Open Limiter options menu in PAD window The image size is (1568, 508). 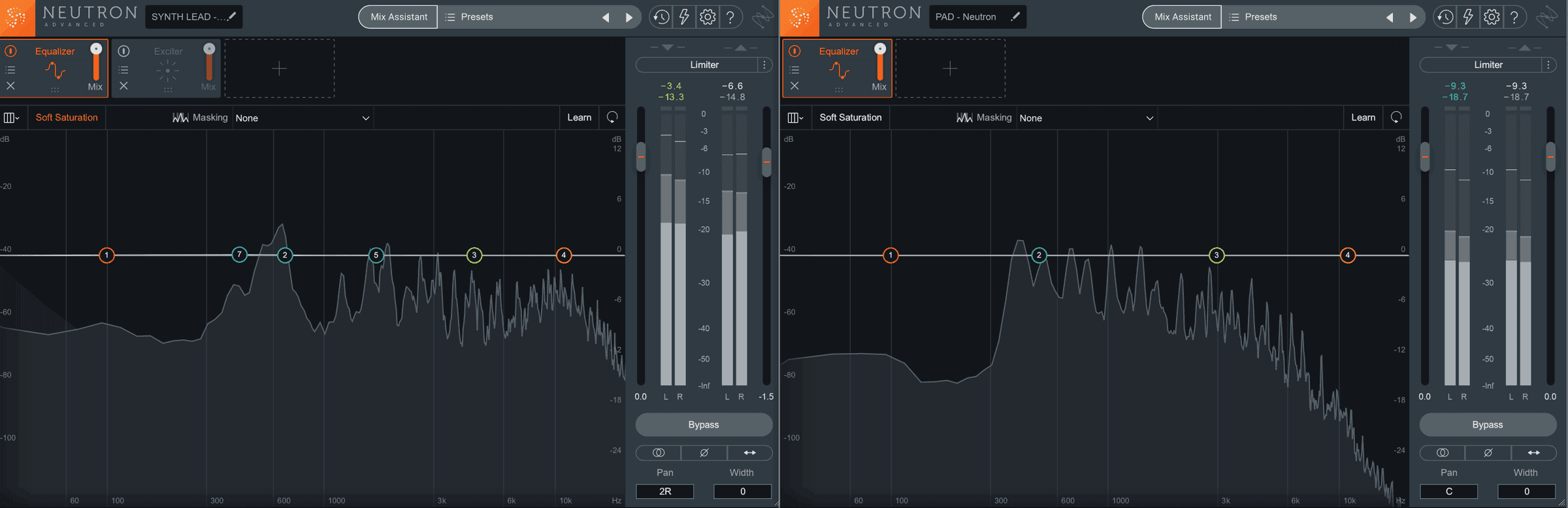coord(1548,65)
